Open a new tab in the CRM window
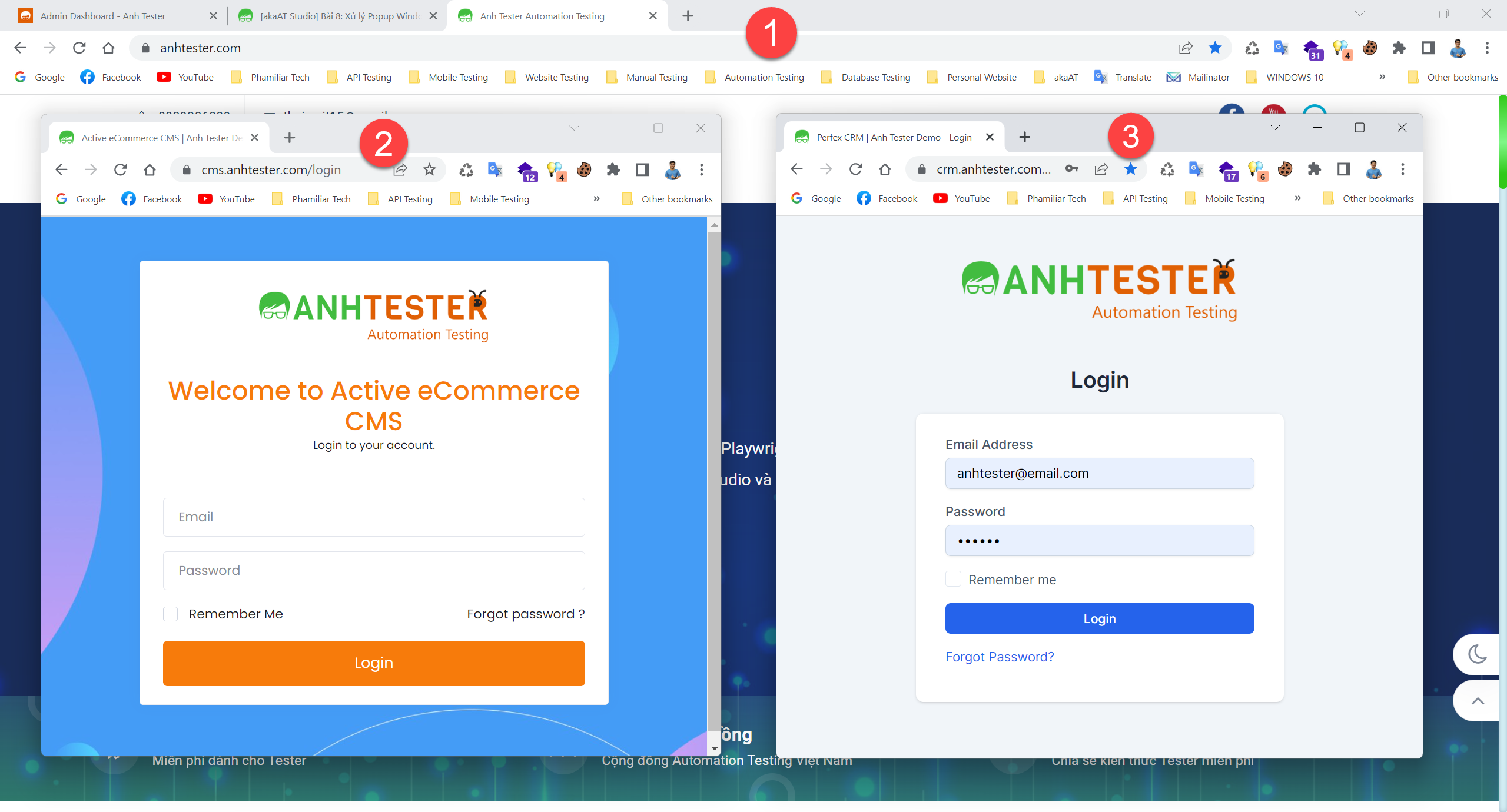The height and width of the screenshot is (812, 1507). click(x=1024, y=137)
